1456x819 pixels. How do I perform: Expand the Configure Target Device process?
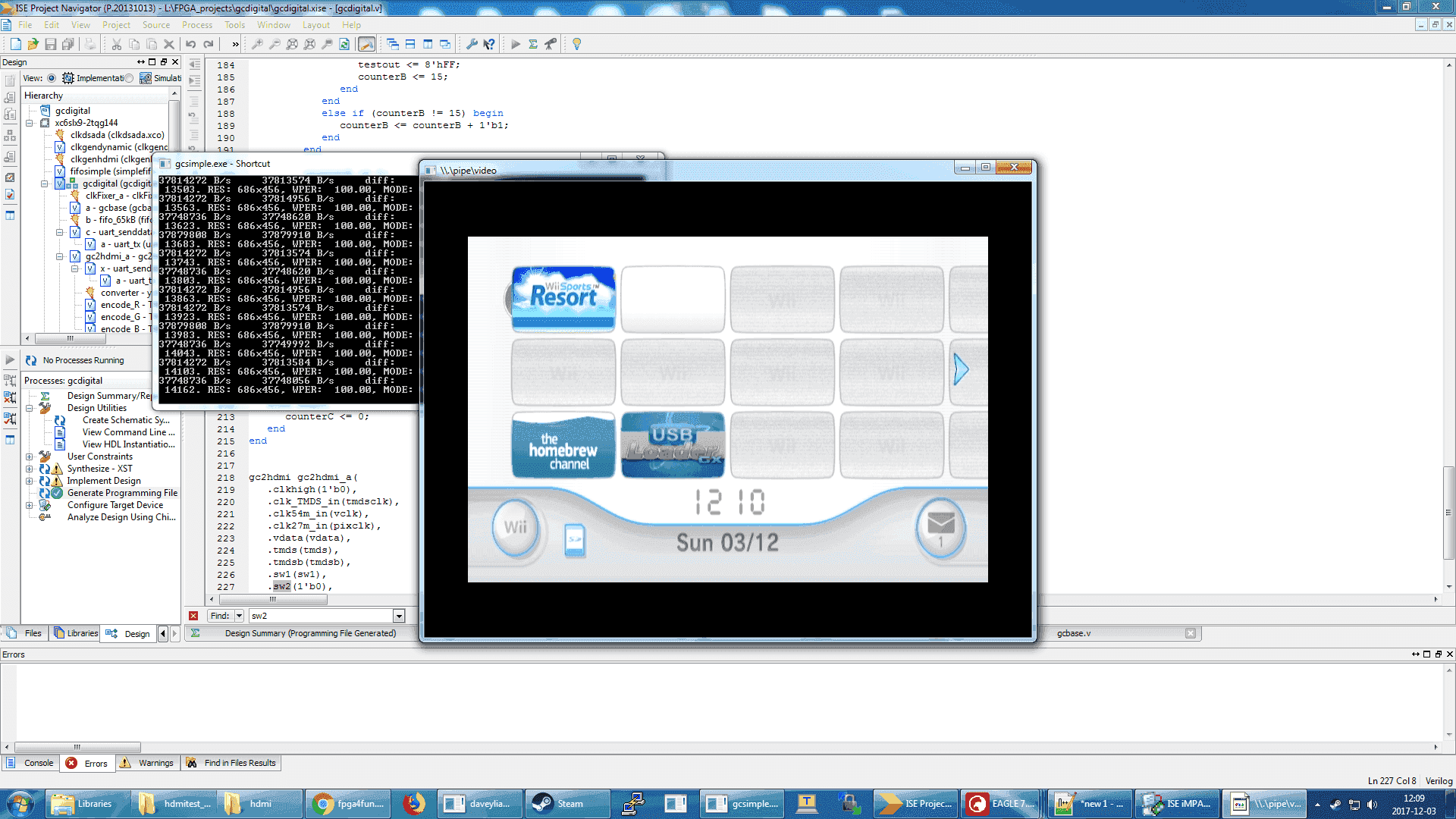(30, 505)
